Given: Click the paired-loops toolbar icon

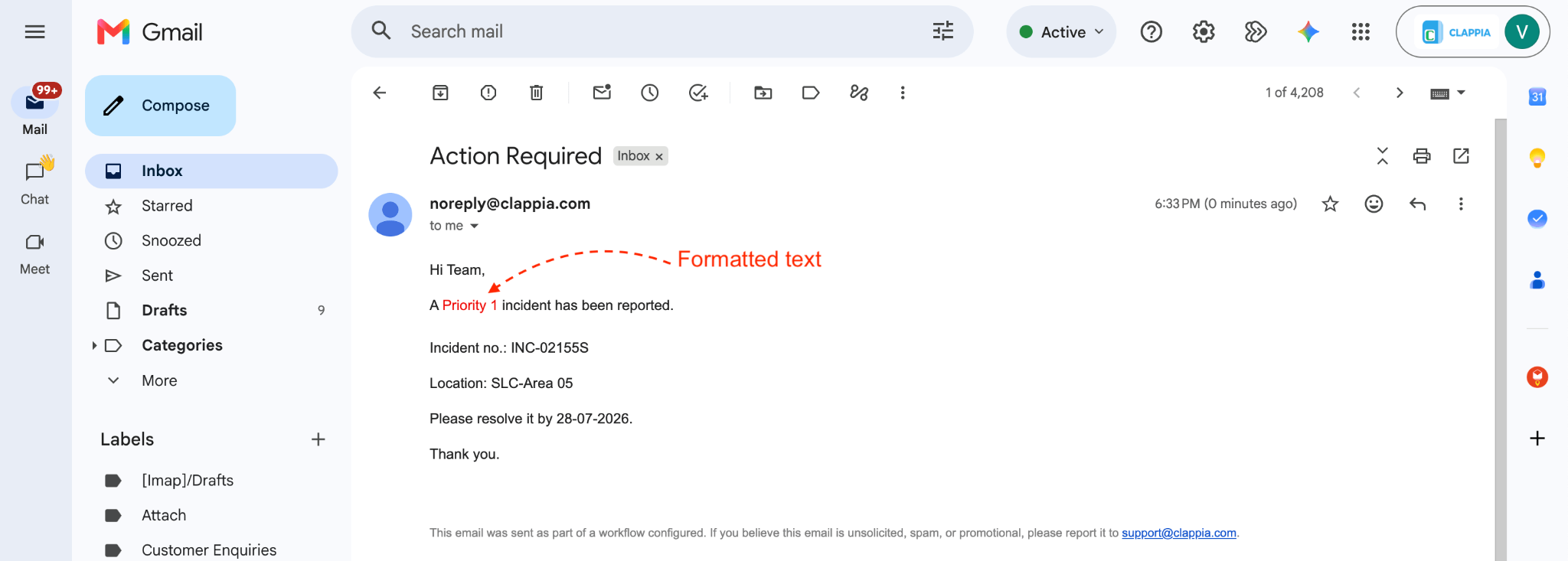Looking at the screenshot, I should [859, 93].
